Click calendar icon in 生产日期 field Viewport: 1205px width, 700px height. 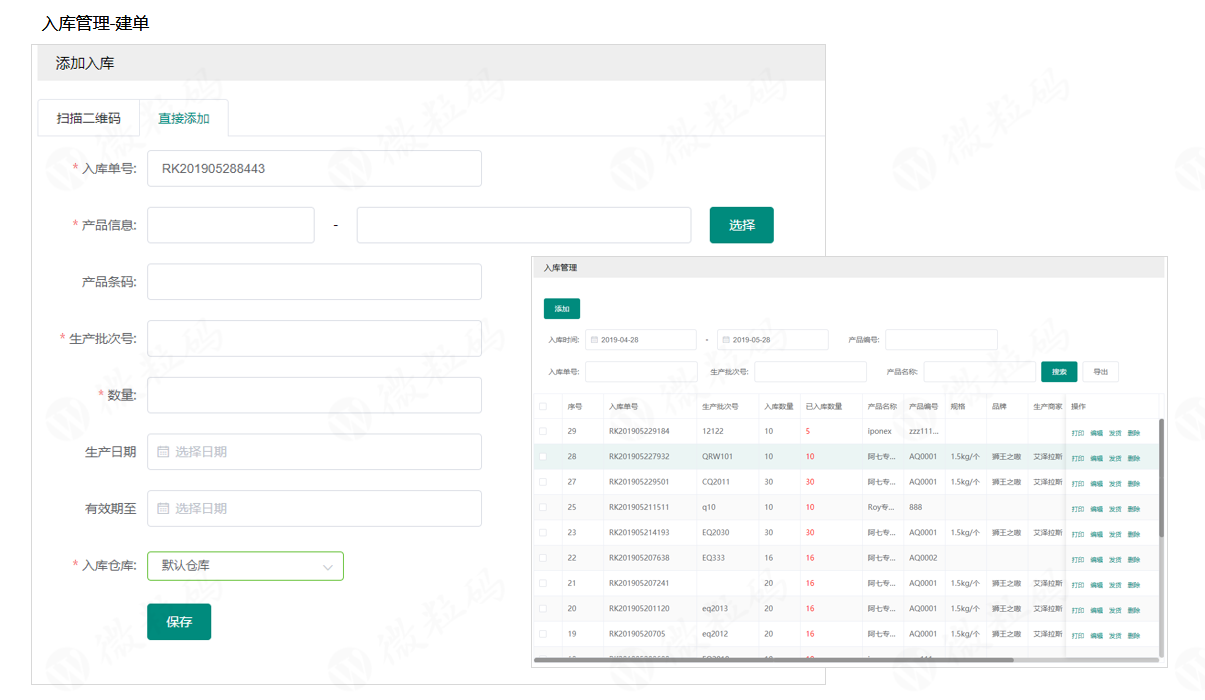click(x=163, y=452)
